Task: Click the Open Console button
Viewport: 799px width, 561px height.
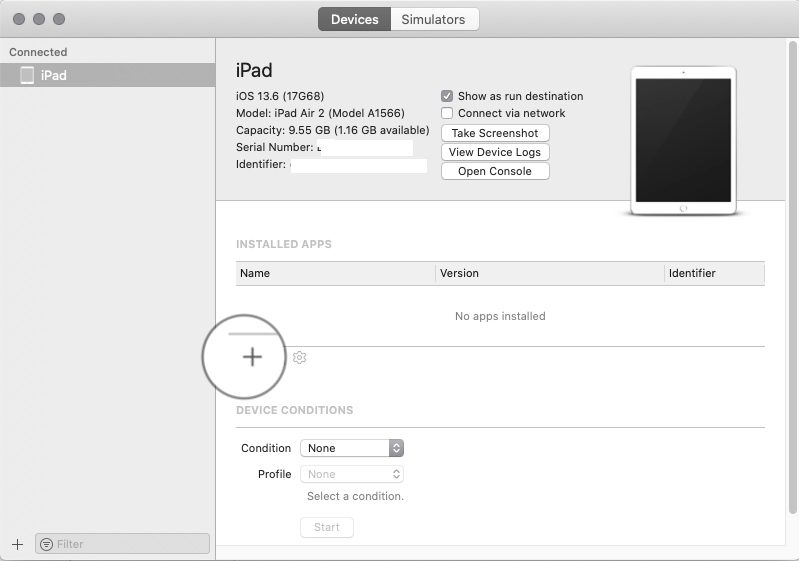Action: [x=495, y=171]
